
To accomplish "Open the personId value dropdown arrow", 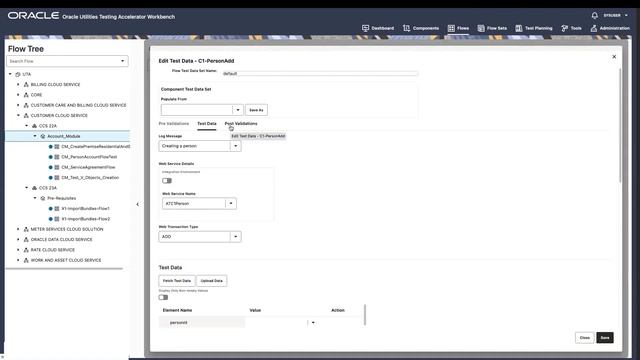I will pos(313,322).
